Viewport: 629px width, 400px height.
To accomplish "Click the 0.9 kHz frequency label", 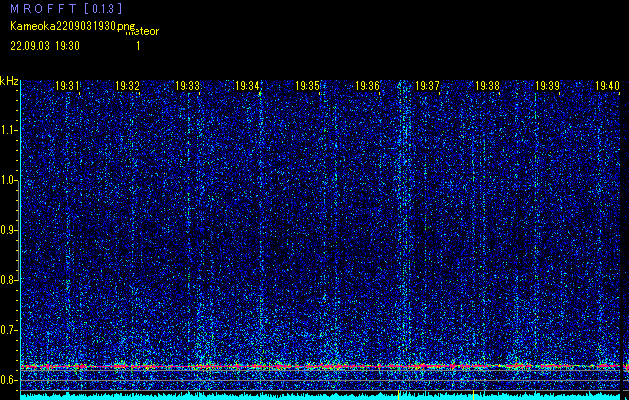I will (x=9, y=230).
